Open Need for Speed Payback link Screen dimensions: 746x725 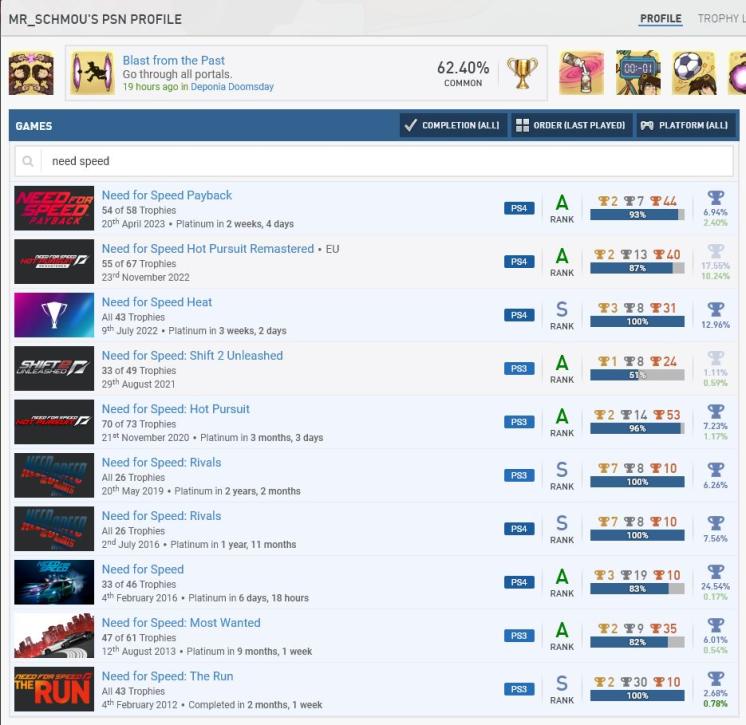click(x=167, y=195)
